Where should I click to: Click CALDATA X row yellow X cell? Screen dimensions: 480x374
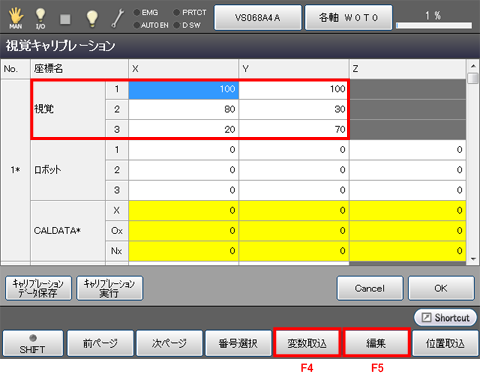coord(184,211)
